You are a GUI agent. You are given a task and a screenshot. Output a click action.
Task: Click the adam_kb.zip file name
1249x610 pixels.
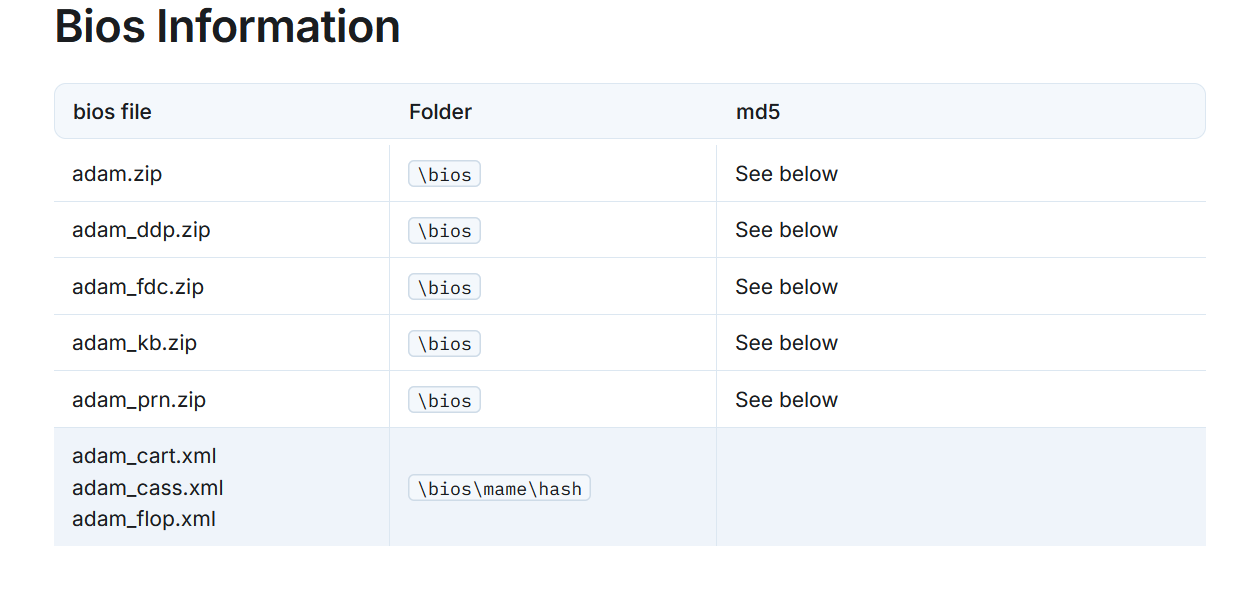[x=134, y=343]
